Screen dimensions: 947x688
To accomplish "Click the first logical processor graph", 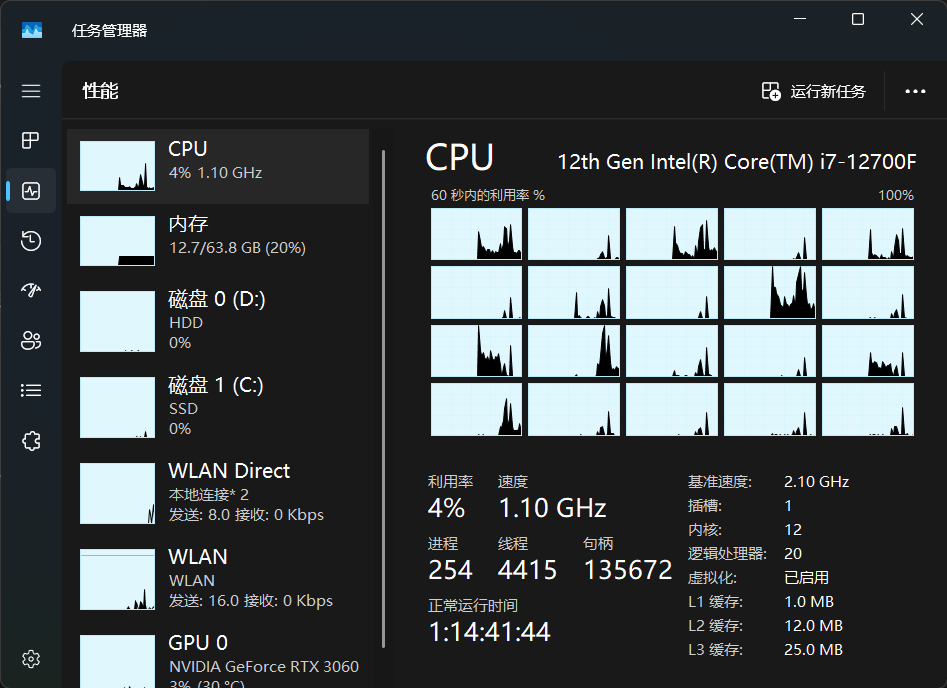I will coord(476,234).
